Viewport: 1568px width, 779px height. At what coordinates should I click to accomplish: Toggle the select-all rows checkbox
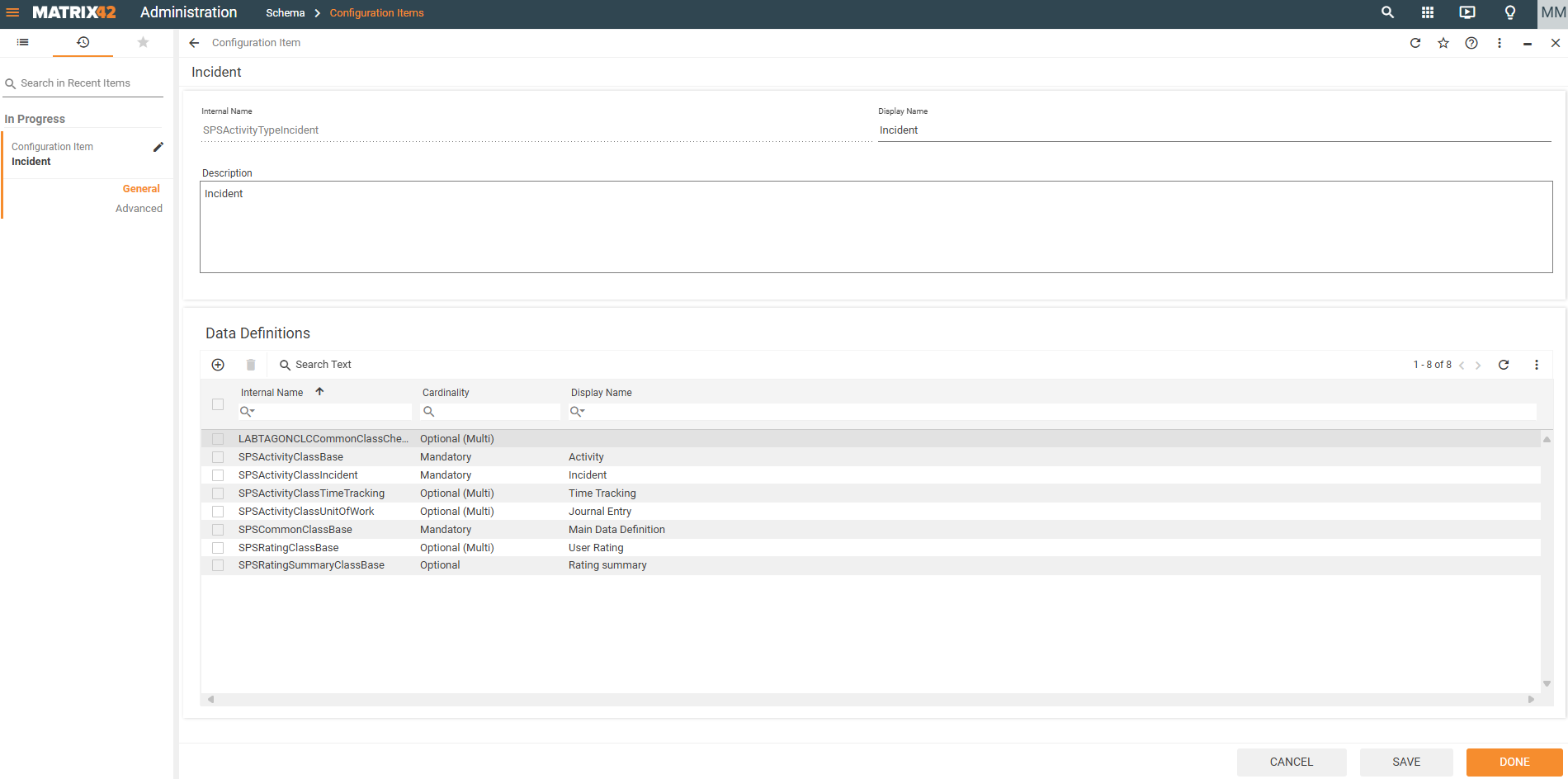coord(218,404)
